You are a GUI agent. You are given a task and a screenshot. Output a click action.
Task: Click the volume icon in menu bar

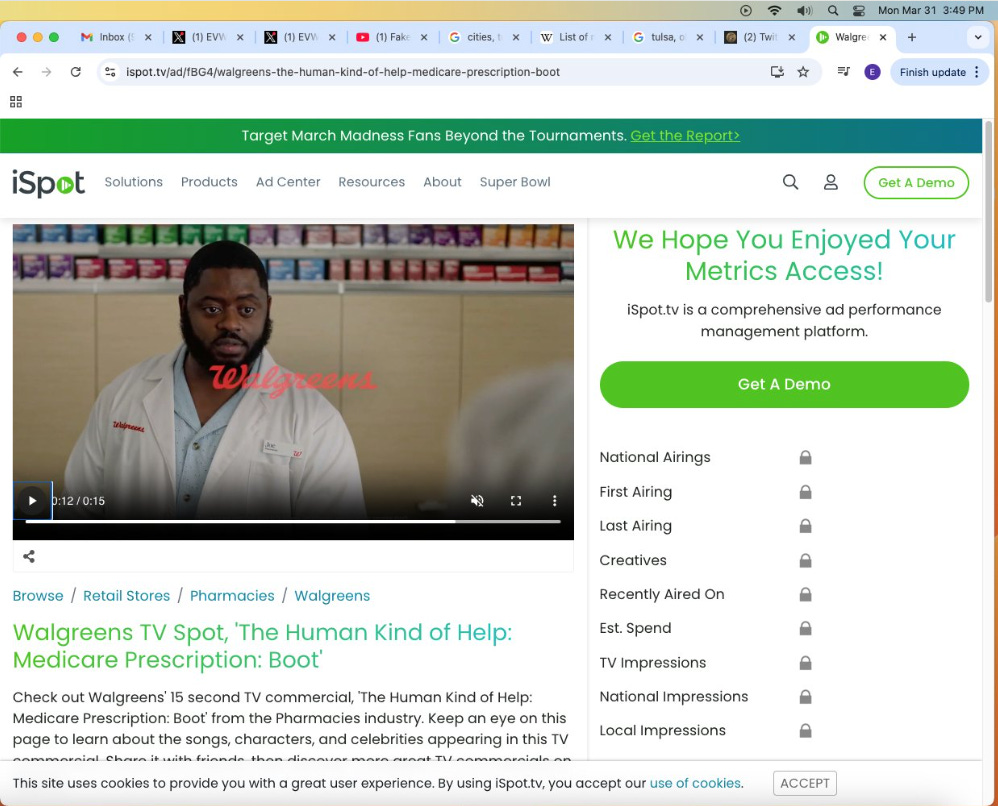(x=805, y=10)
